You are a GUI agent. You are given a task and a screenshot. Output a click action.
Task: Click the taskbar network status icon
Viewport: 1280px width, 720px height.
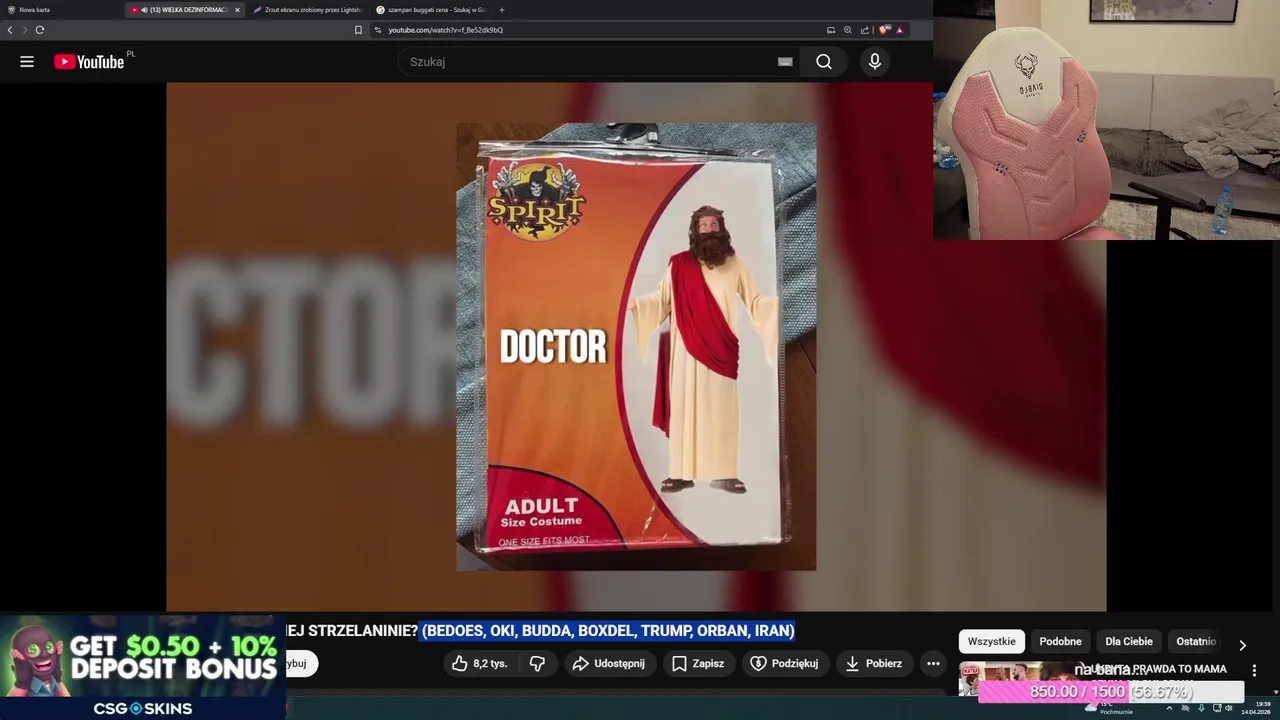click(x=1217, y=708)
